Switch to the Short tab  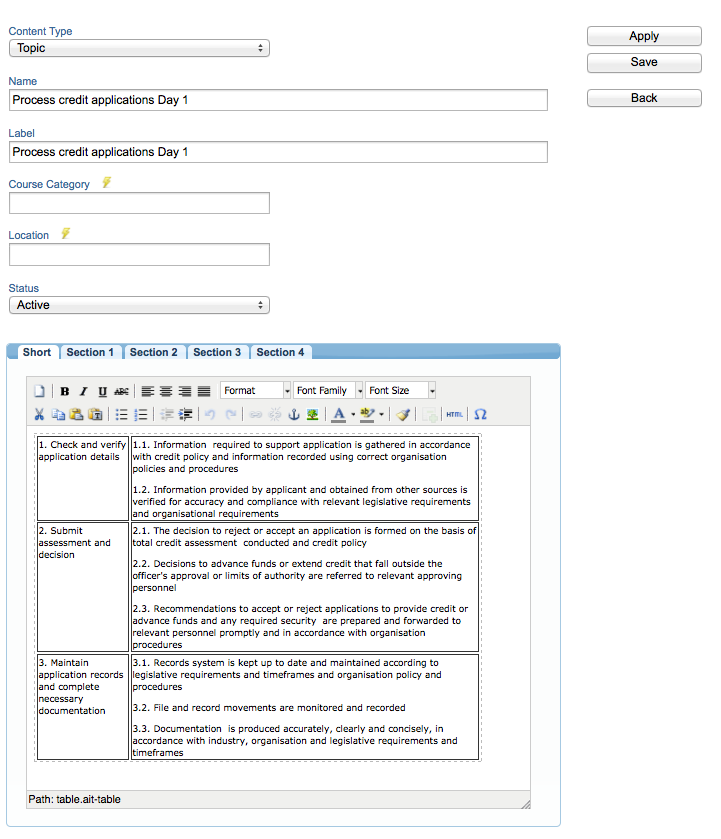(36, 352)
